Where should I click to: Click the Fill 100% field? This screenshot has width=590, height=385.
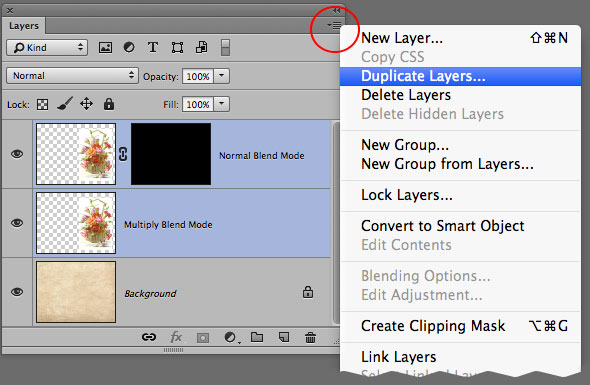(x=198, y=104)
